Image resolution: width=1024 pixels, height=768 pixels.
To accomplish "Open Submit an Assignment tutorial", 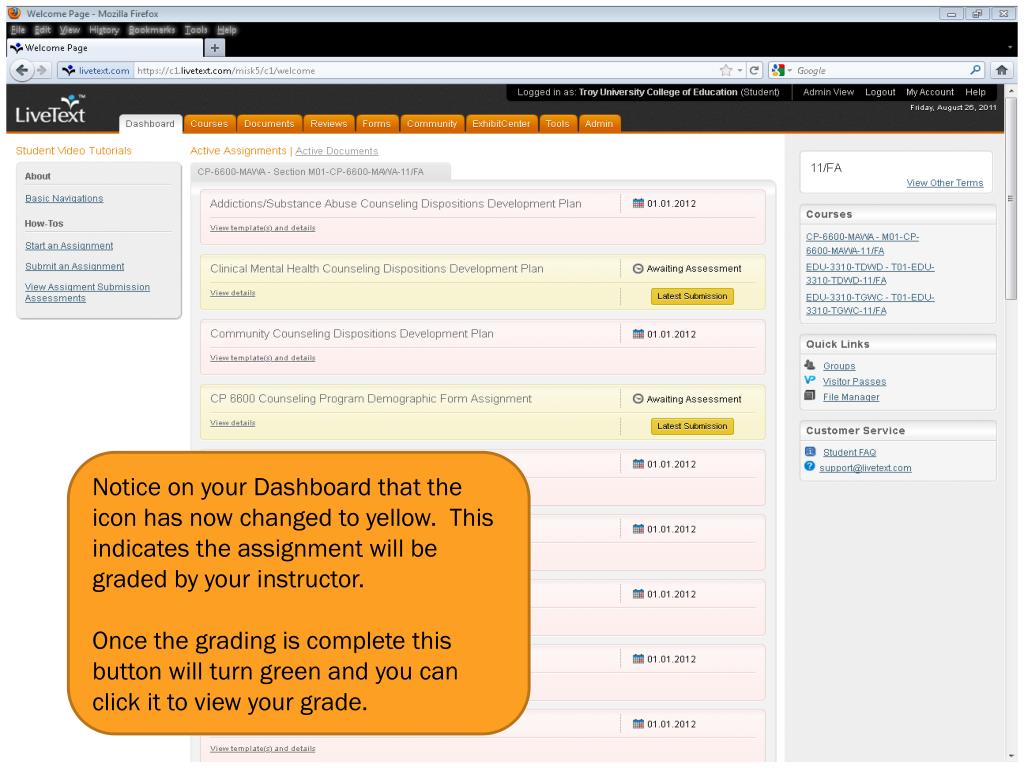I will 74,266.
